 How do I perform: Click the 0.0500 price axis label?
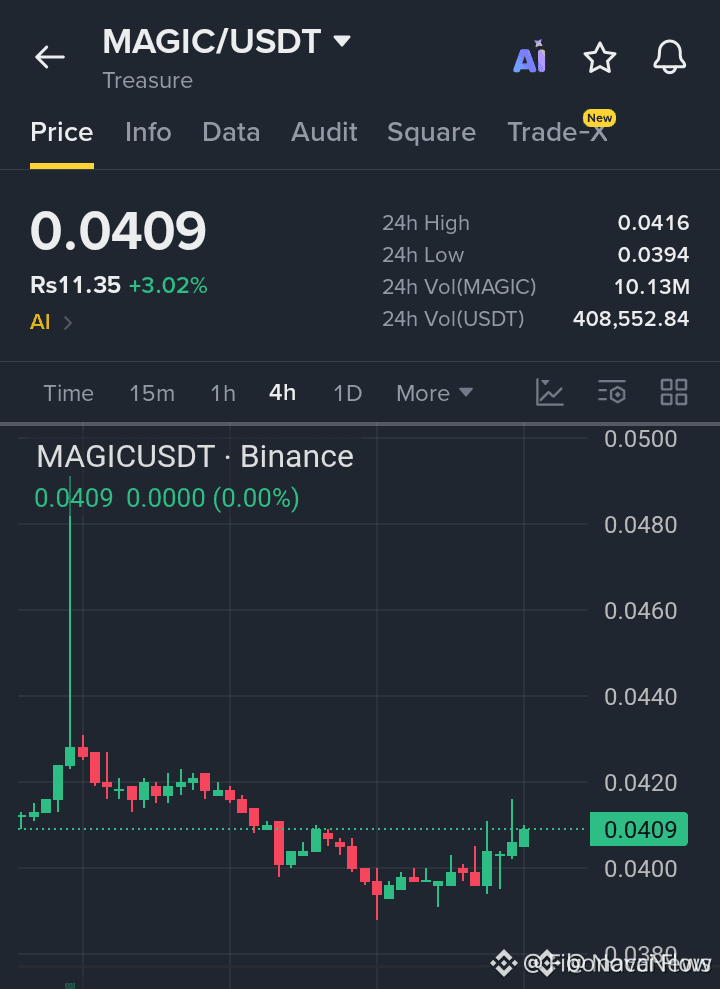[x=641, y=439]
